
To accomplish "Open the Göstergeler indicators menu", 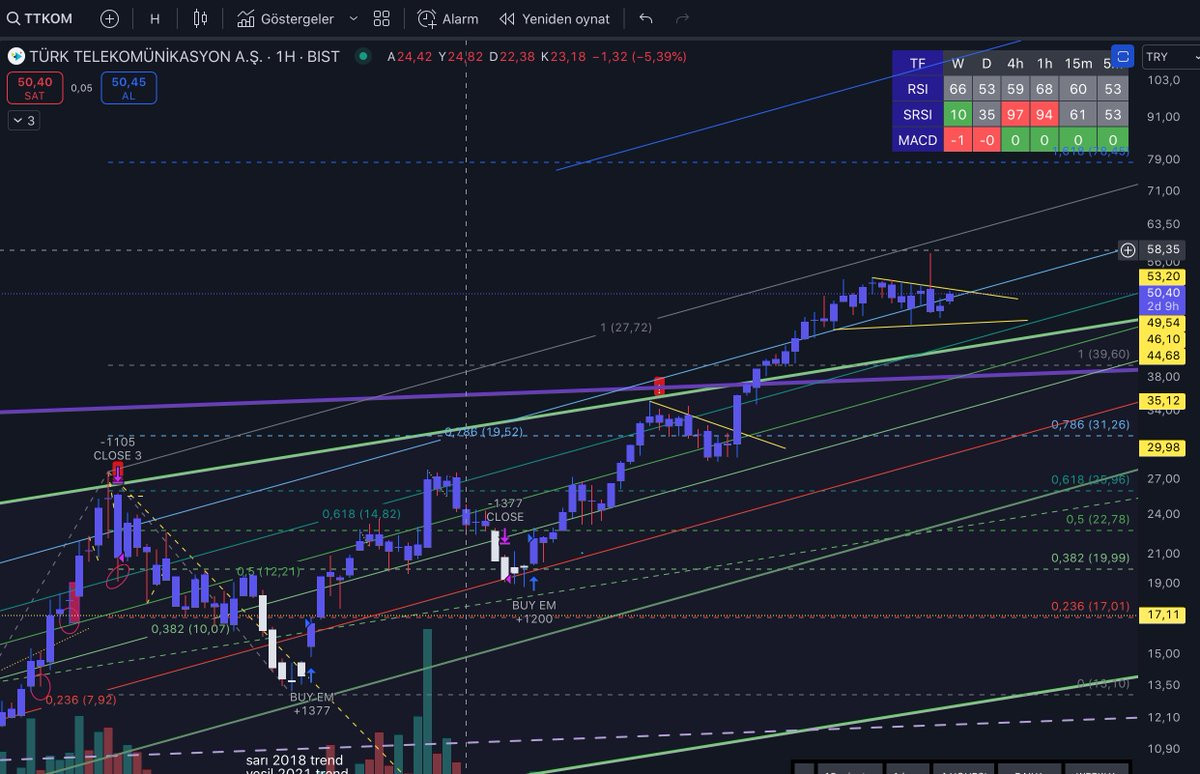I will pyautogui.click(x=285, y=18).
